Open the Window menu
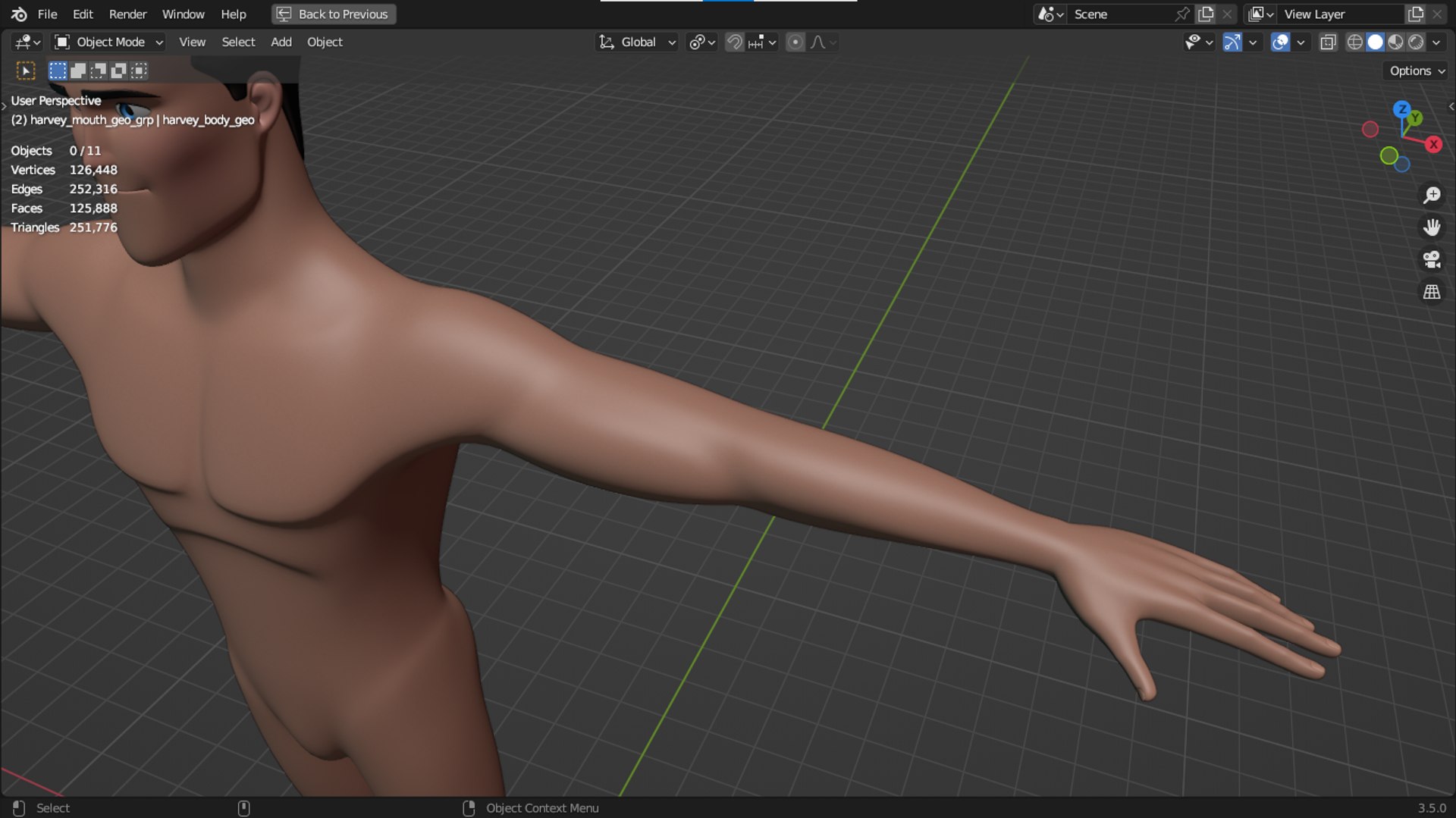Screen dimensions: 1456x818 [x=183, y=14]
